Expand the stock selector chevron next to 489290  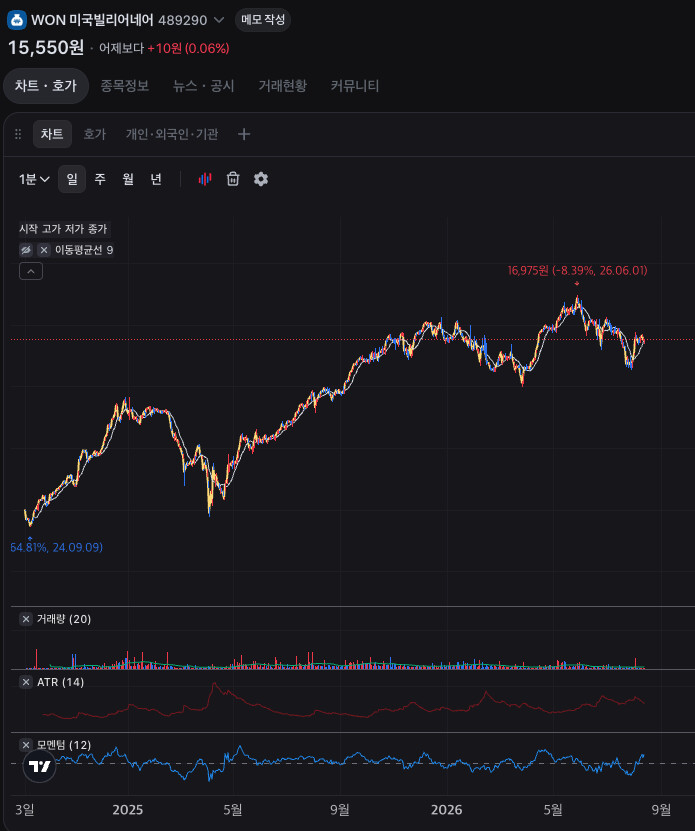(x=218, y=20)
